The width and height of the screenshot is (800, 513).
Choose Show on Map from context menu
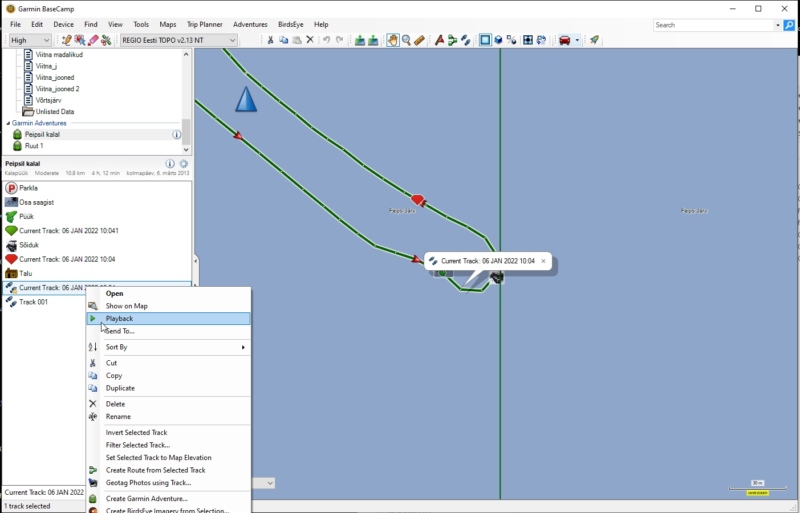[x=168, y=306]
